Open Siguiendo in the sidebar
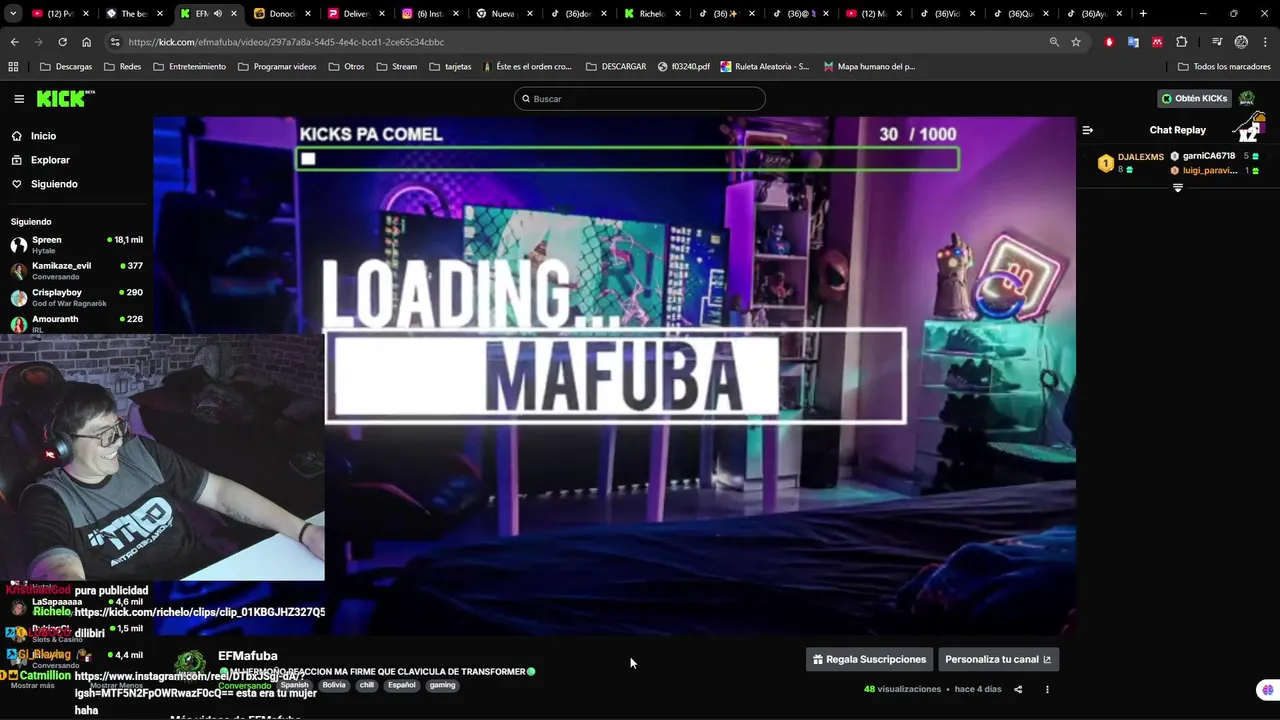1280x720 pixels. (x=54, y=184)
